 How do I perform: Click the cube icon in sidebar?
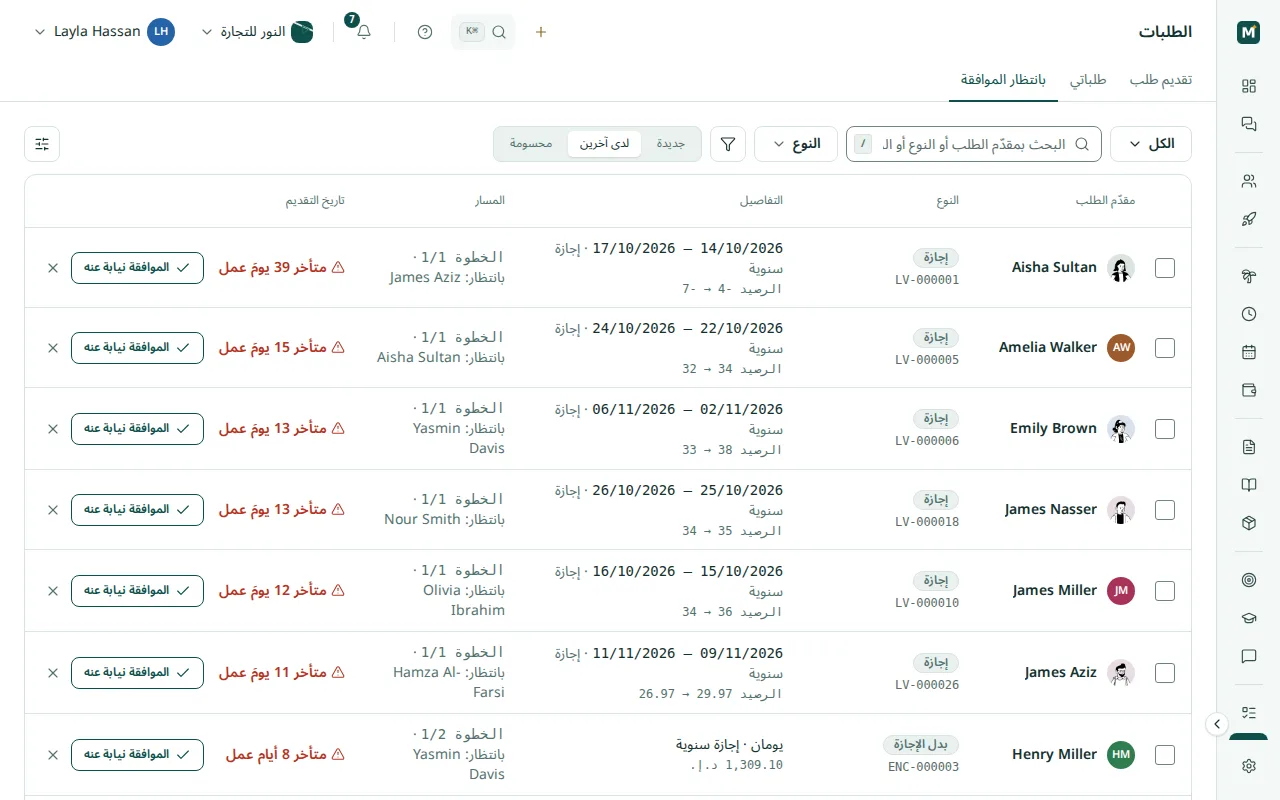(x=1248, y=523)
